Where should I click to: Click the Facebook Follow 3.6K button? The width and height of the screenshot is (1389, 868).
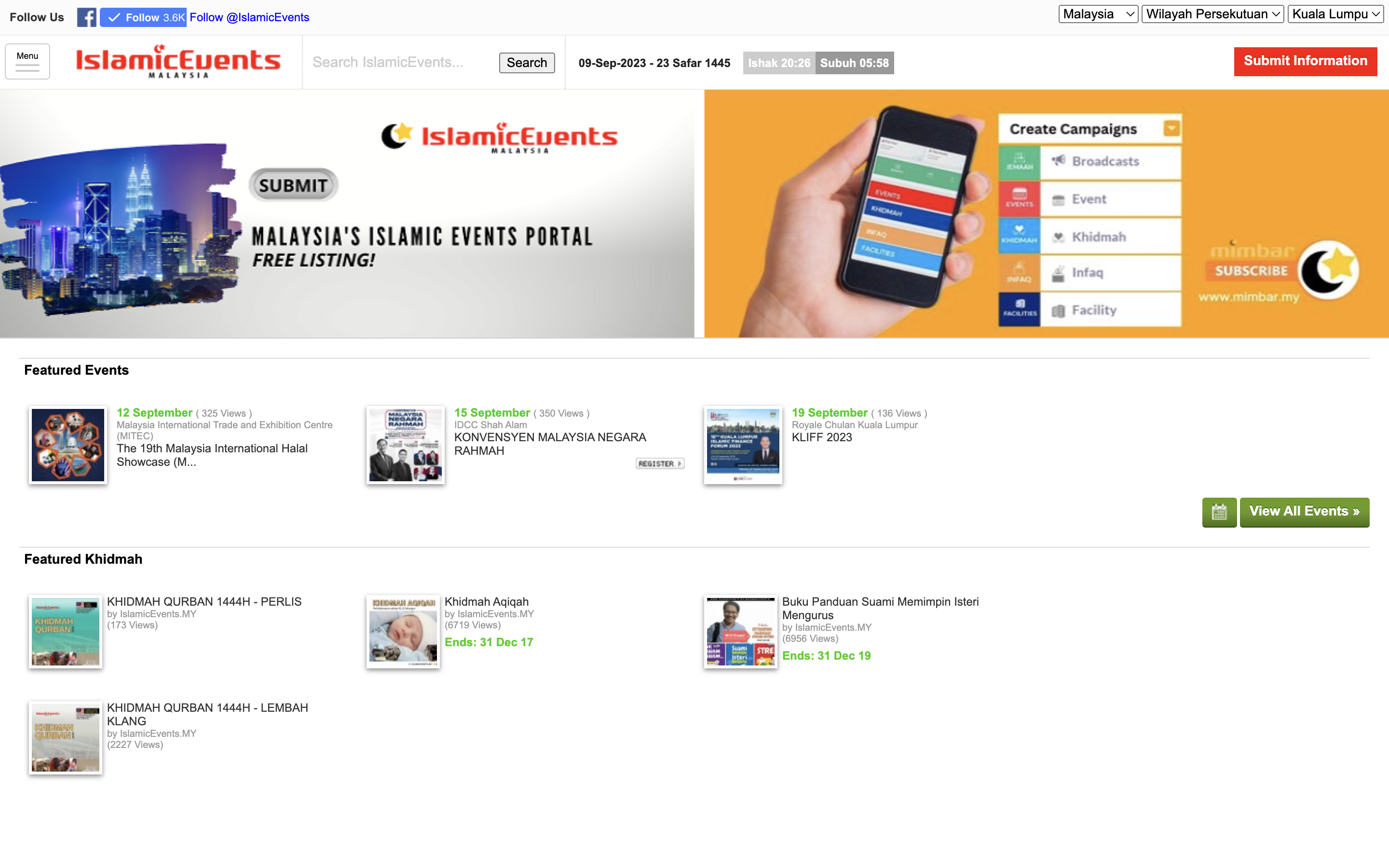click(143, 17)
